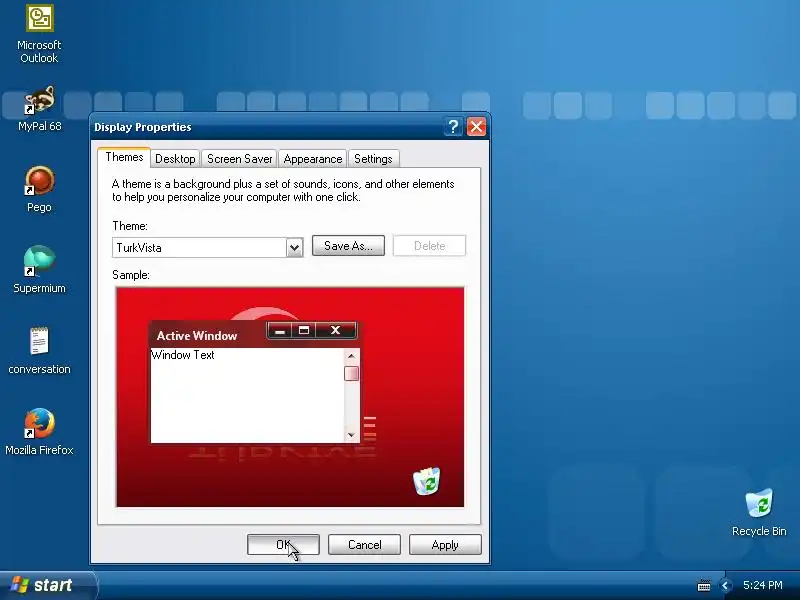Click the theme sample preview image
This screenshot has height=600, width=800.
(290, 397)
